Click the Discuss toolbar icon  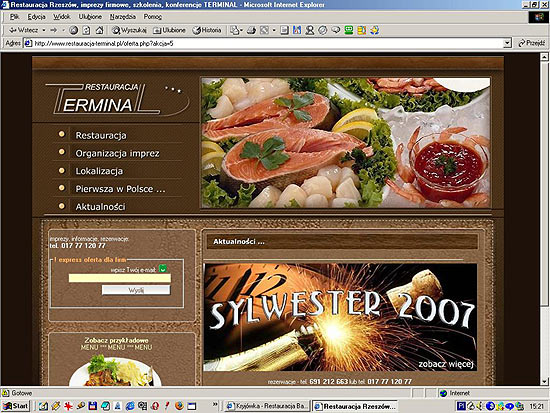tap(284, 30)
